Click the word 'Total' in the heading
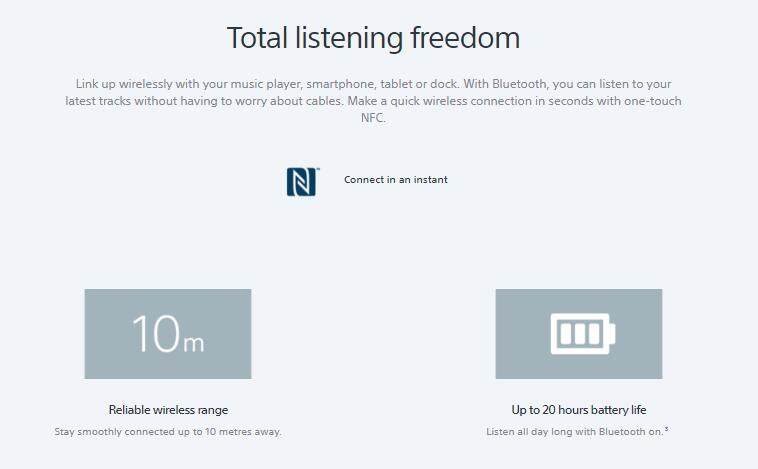Viewport: 758px width, 469px height. tap(259, 38)
